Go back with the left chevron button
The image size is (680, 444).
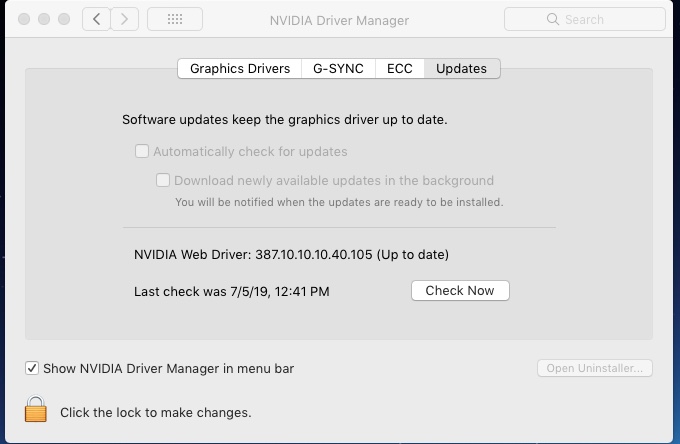96,20
